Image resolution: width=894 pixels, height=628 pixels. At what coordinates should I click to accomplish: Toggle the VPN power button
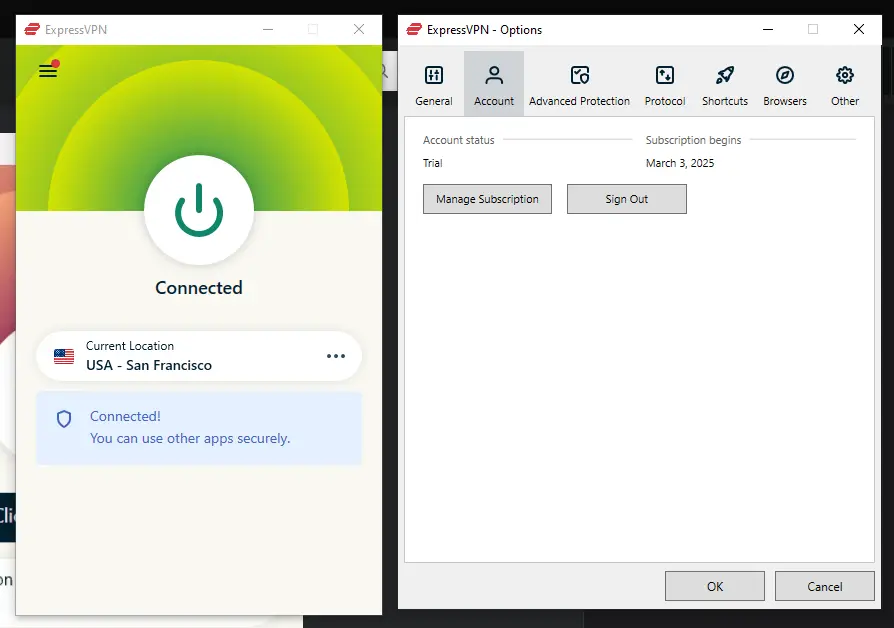[198, 209]
